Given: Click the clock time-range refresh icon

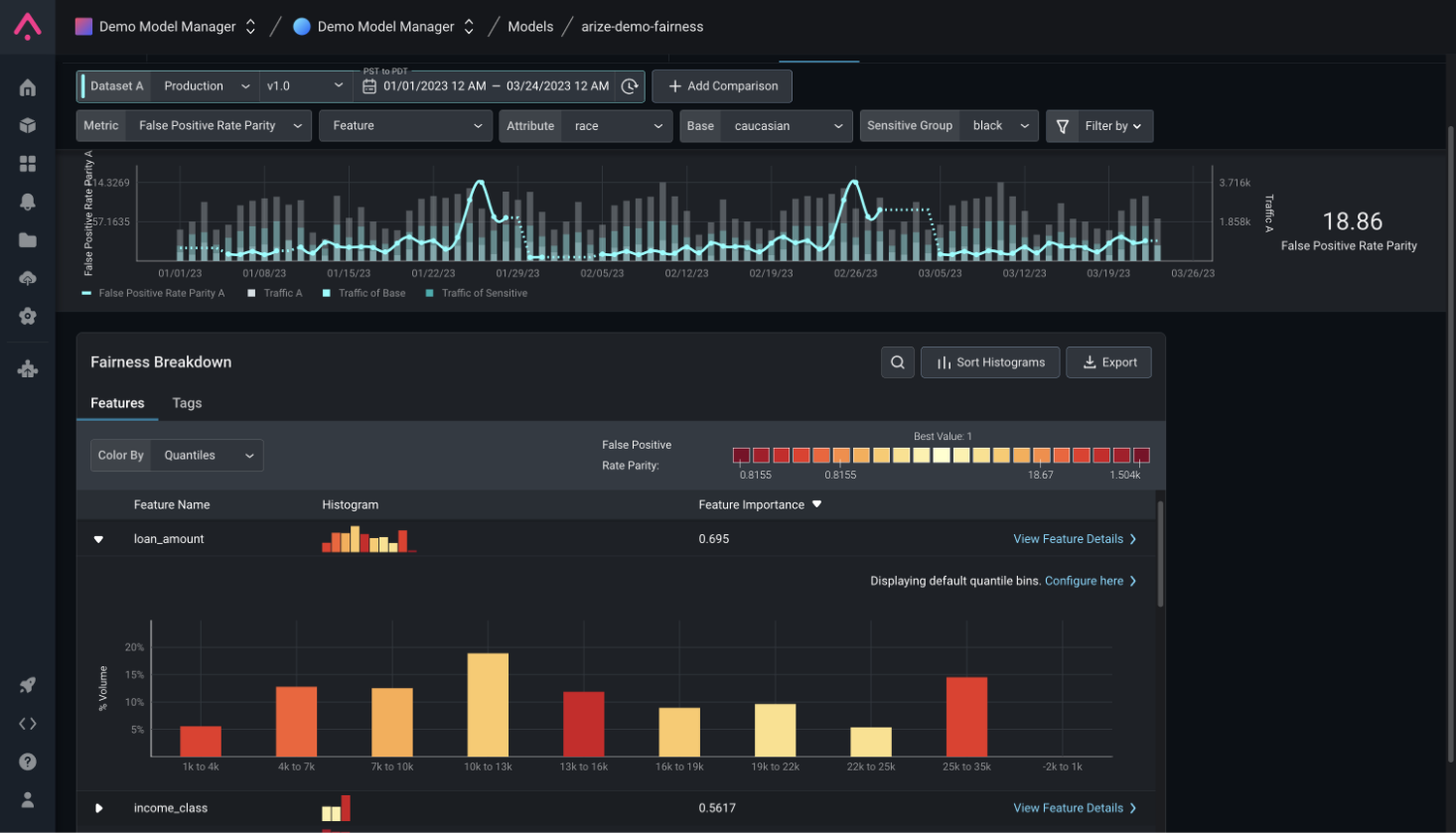Looking at the screenshot, I should (630, 86).
